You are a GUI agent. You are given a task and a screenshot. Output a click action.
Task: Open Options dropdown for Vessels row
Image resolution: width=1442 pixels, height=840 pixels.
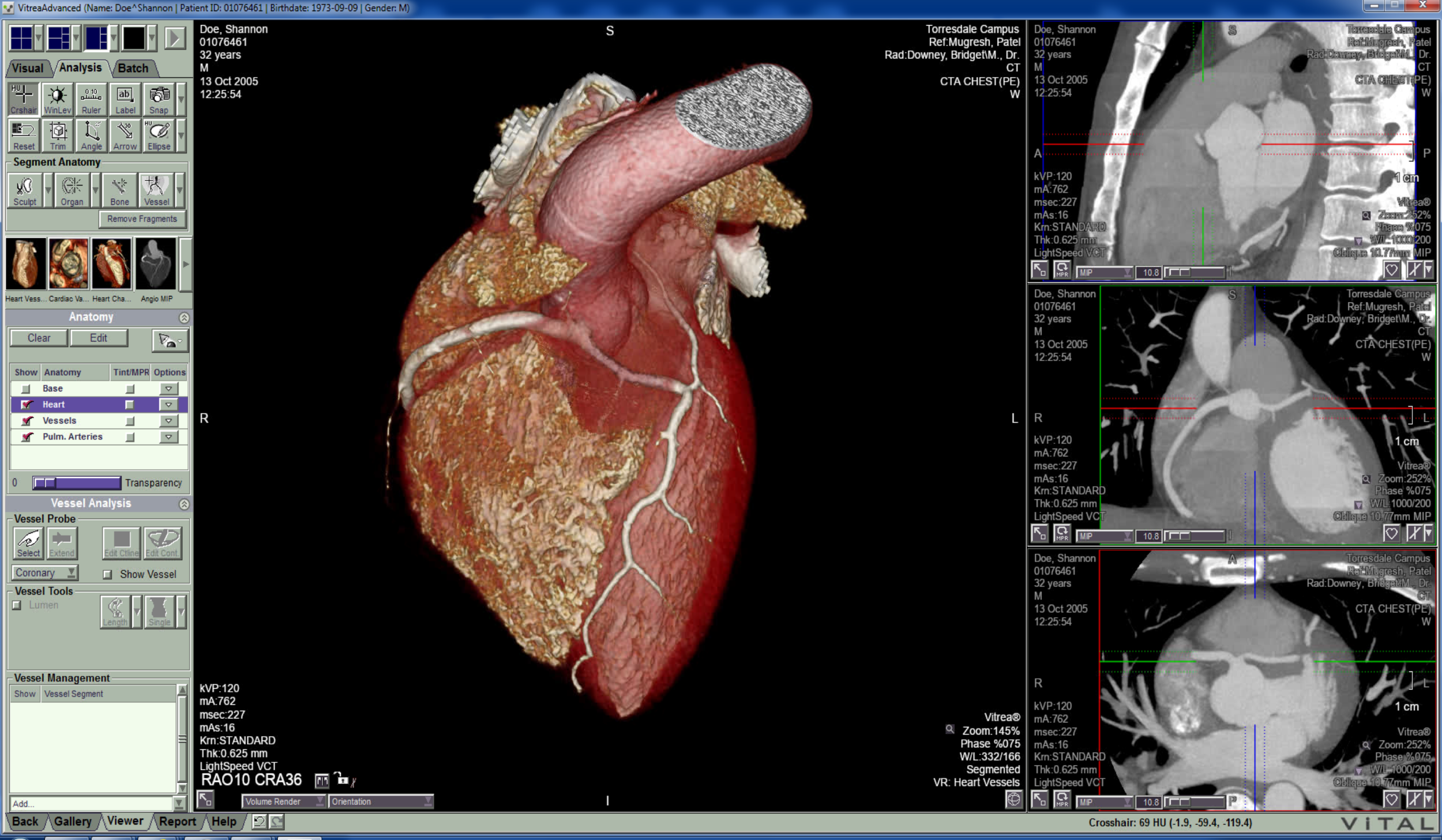tap(168, 421)
